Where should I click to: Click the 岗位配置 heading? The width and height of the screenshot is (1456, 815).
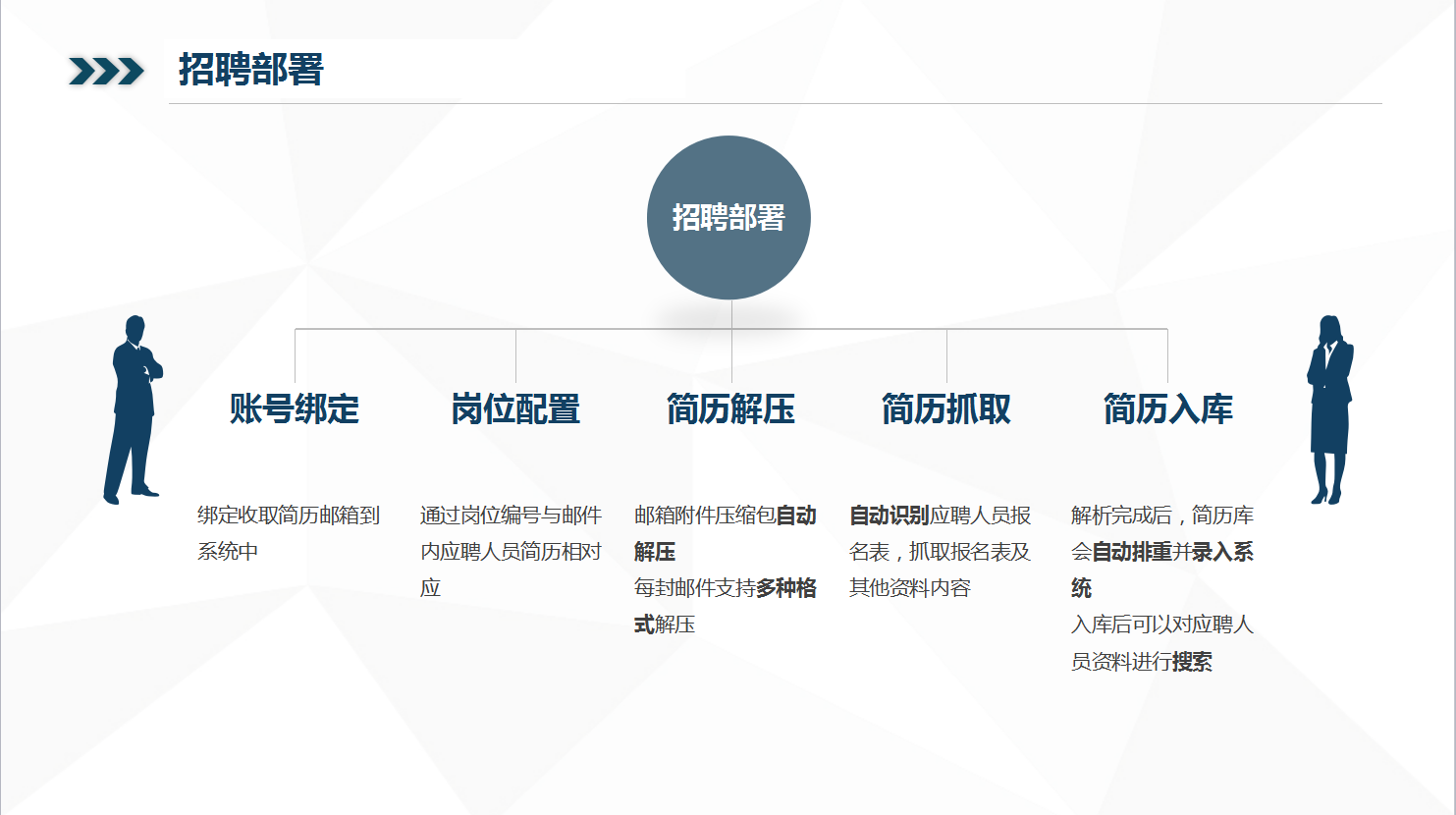[515, 408]
